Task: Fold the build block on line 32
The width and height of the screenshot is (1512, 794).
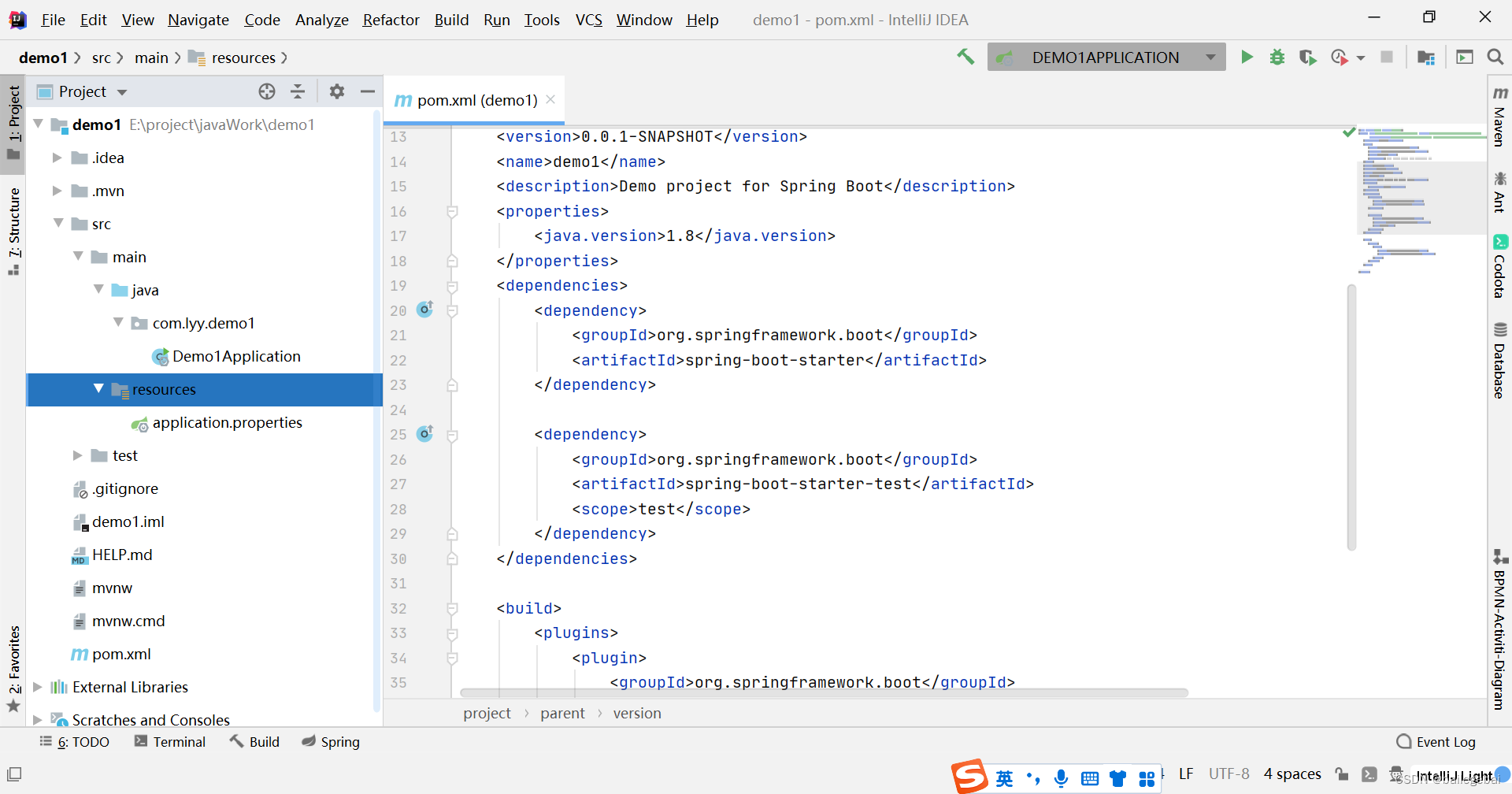Action: 452,608
